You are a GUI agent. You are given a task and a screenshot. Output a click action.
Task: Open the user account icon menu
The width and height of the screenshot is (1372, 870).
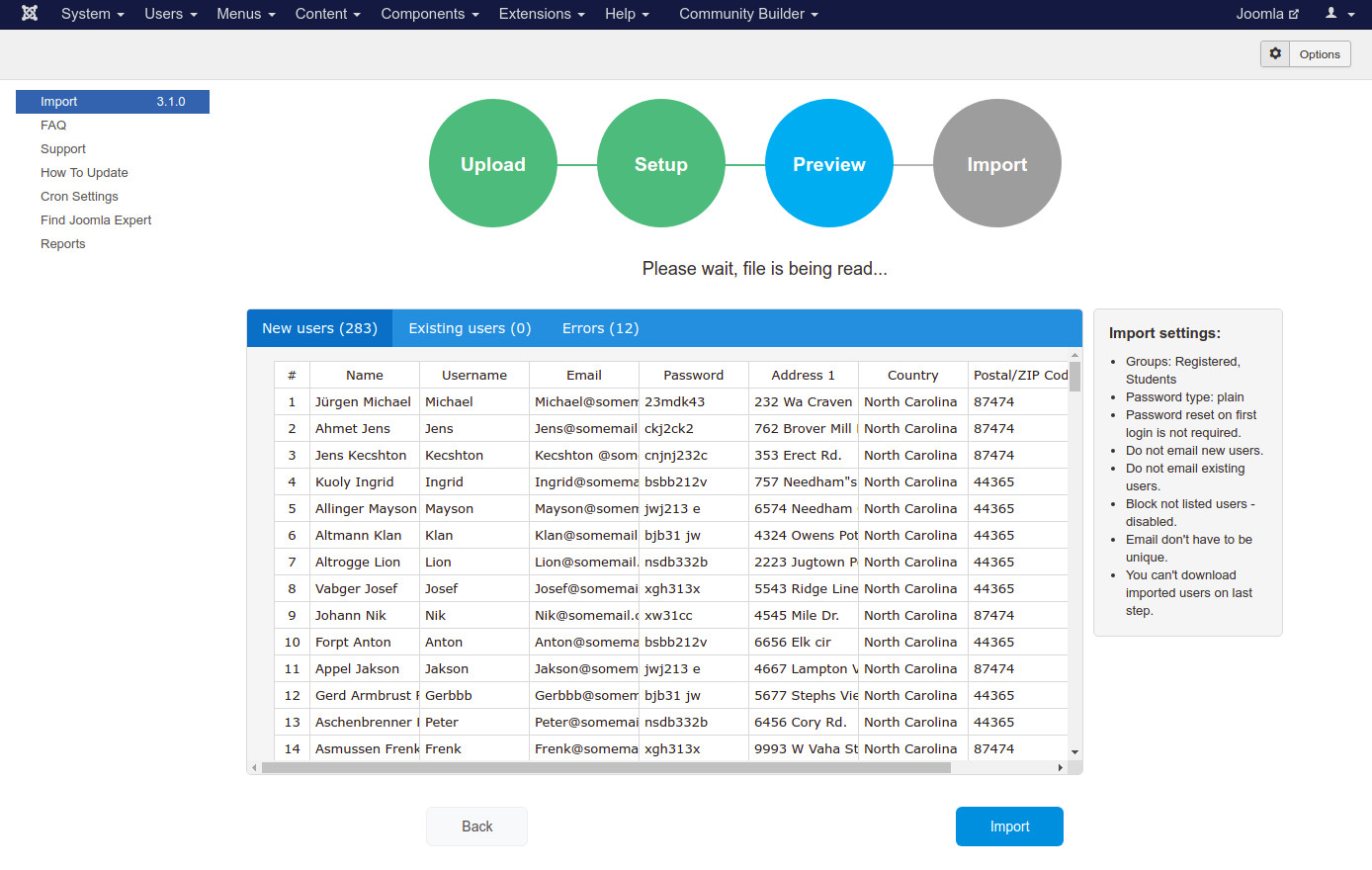click(x=1338, y=14)
